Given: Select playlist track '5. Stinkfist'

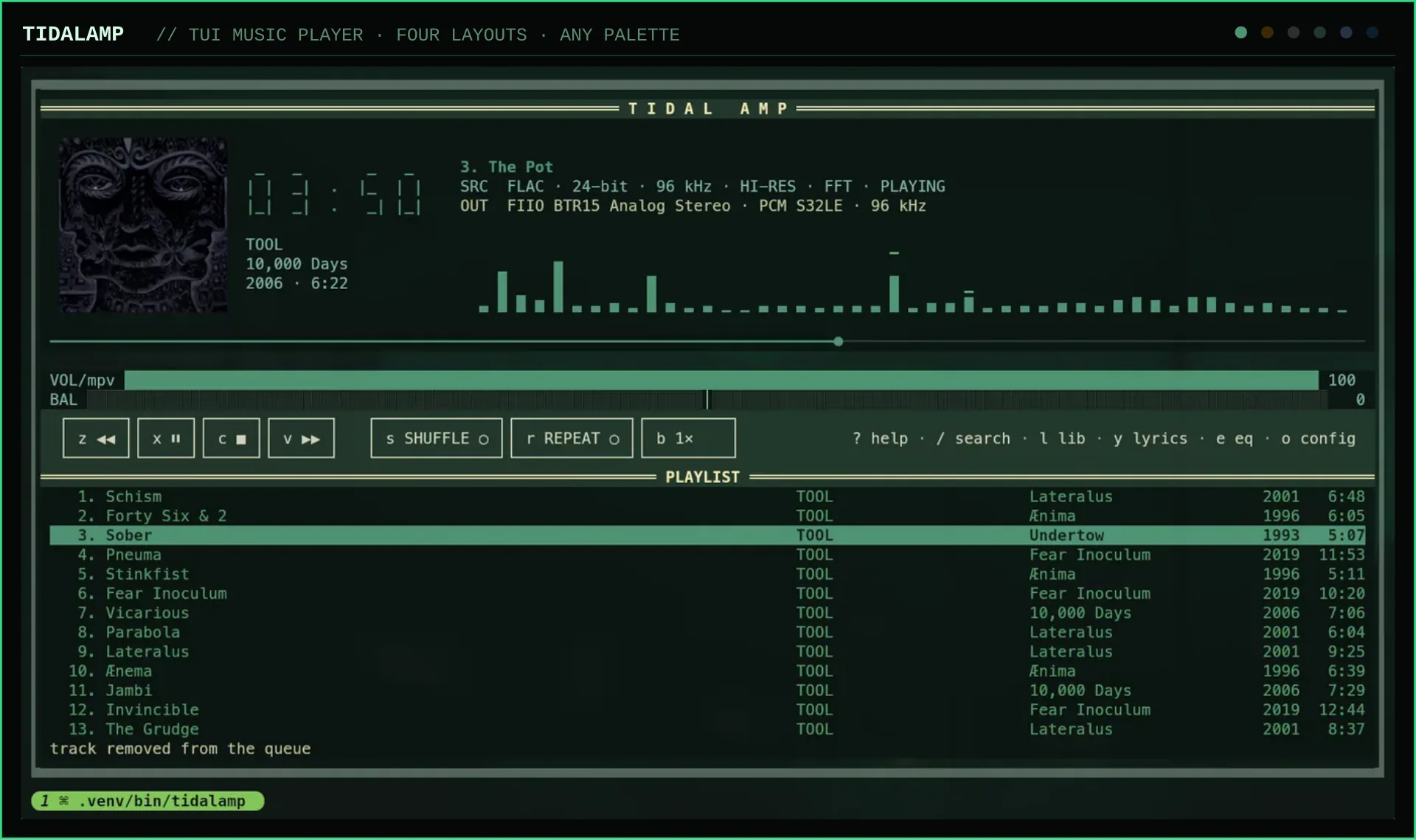Looking at the screenshot, I should click(707, 574).
